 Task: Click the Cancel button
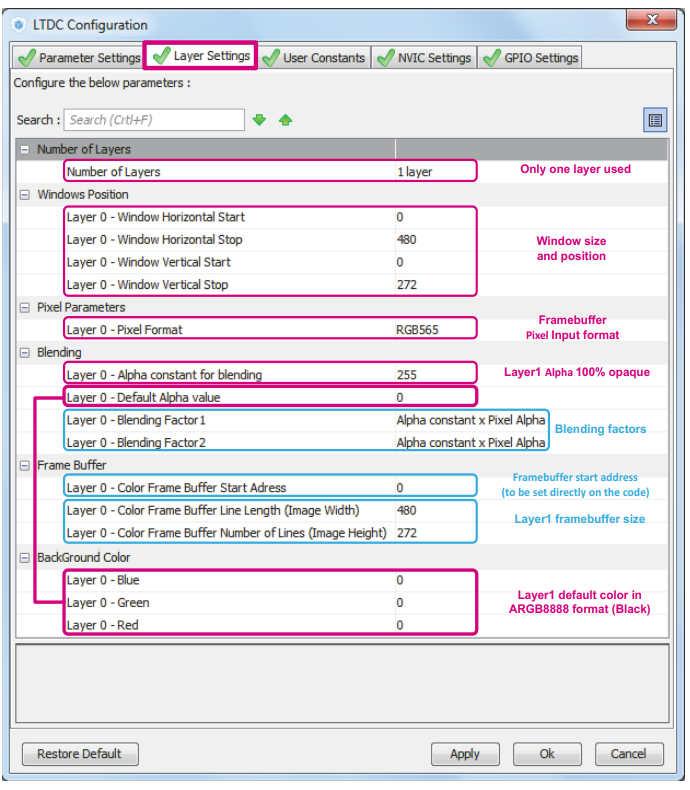629,754
